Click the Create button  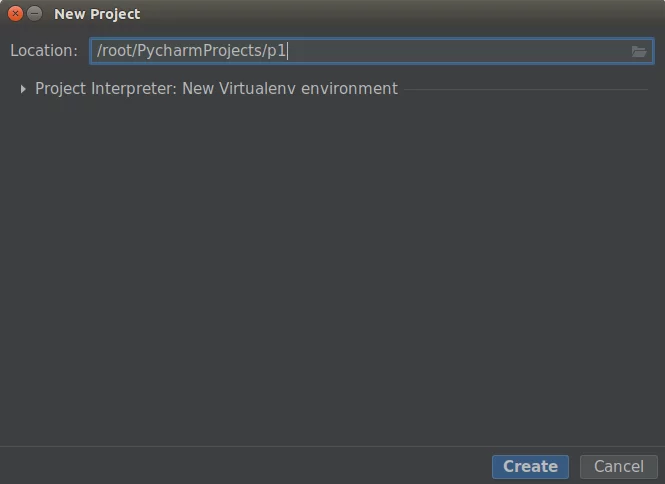pyautogui.click(x=530, y=467)
